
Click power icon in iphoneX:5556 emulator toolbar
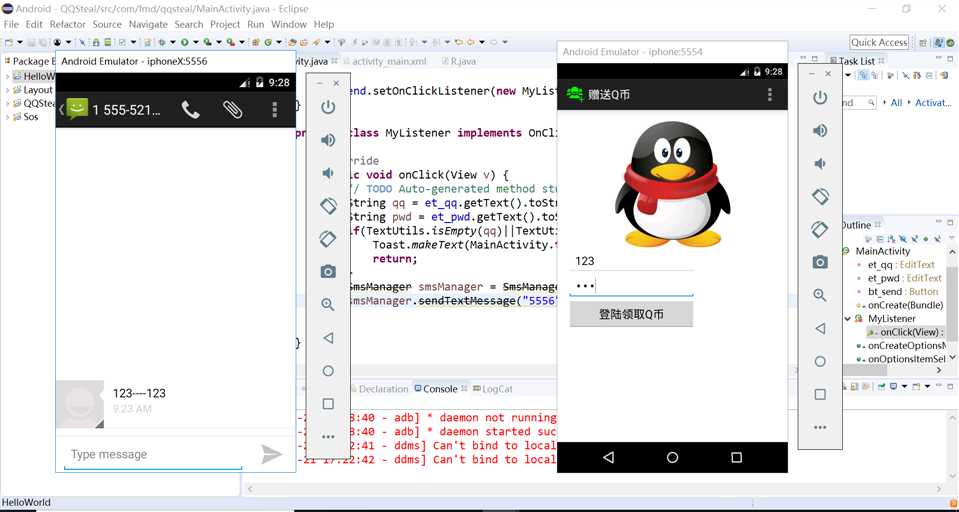coord(328,107)
